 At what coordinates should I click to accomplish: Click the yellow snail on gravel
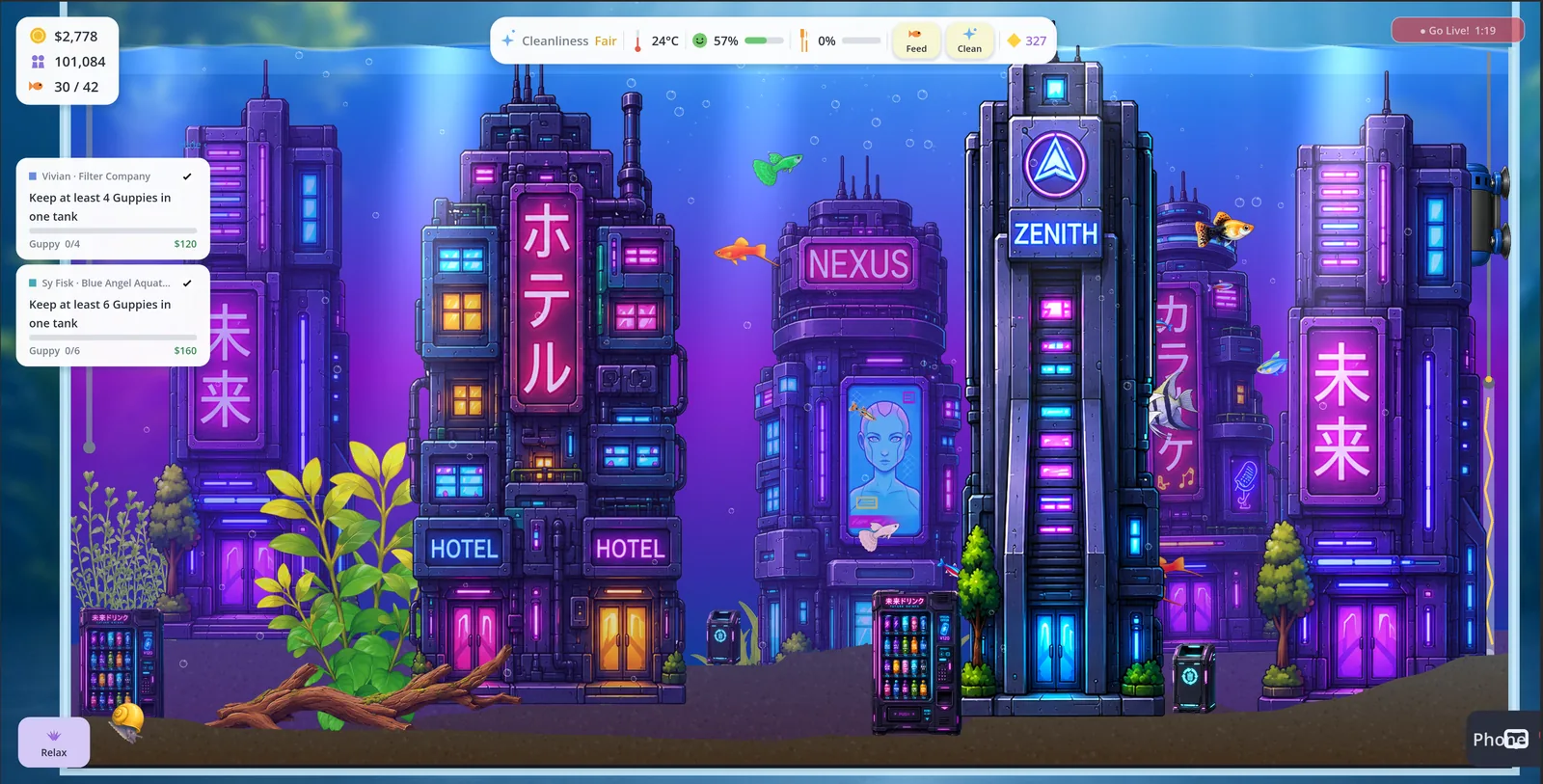tap(126, 719)
